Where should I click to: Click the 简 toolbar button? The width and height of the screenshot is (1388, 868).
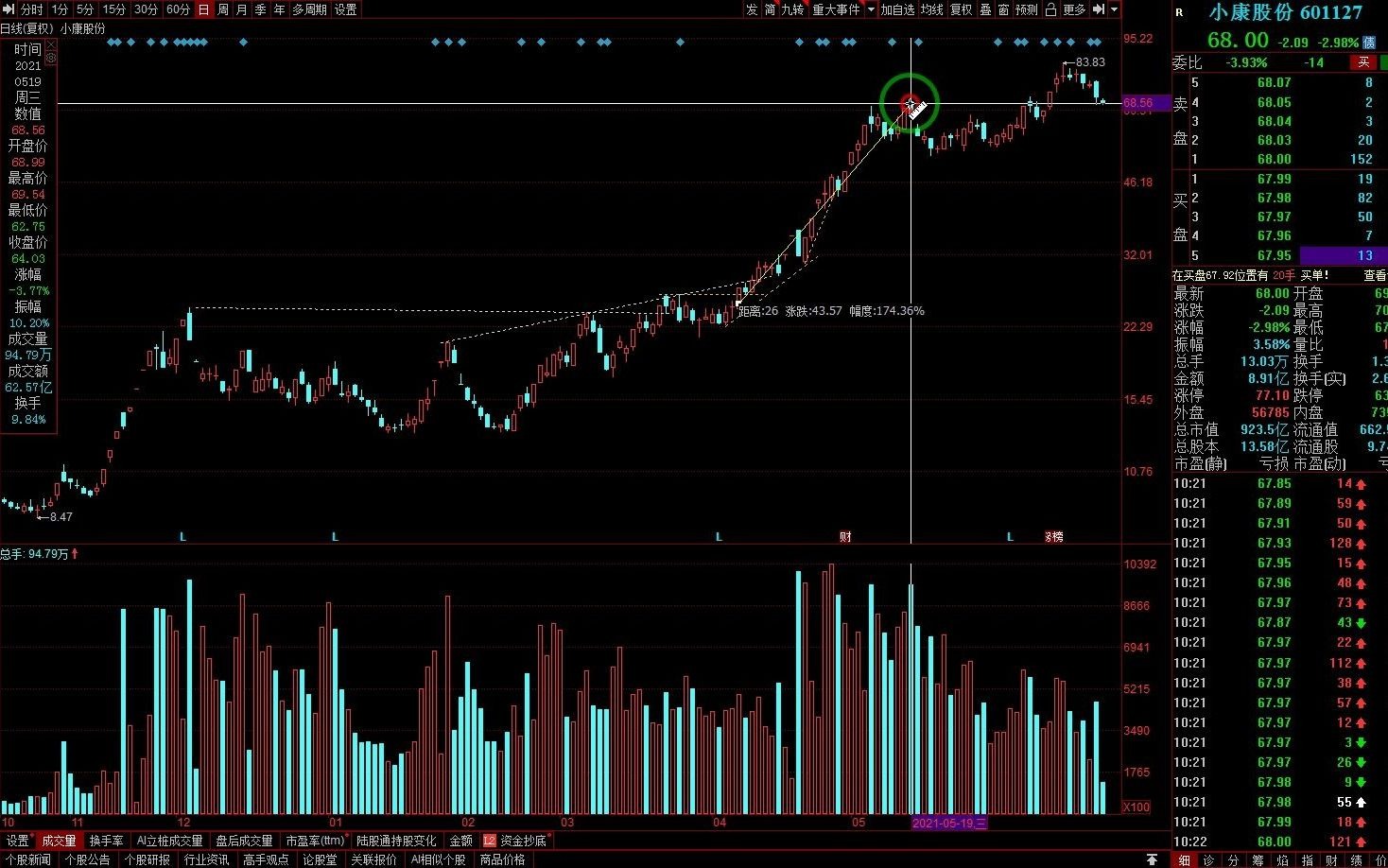coord(770,9)
